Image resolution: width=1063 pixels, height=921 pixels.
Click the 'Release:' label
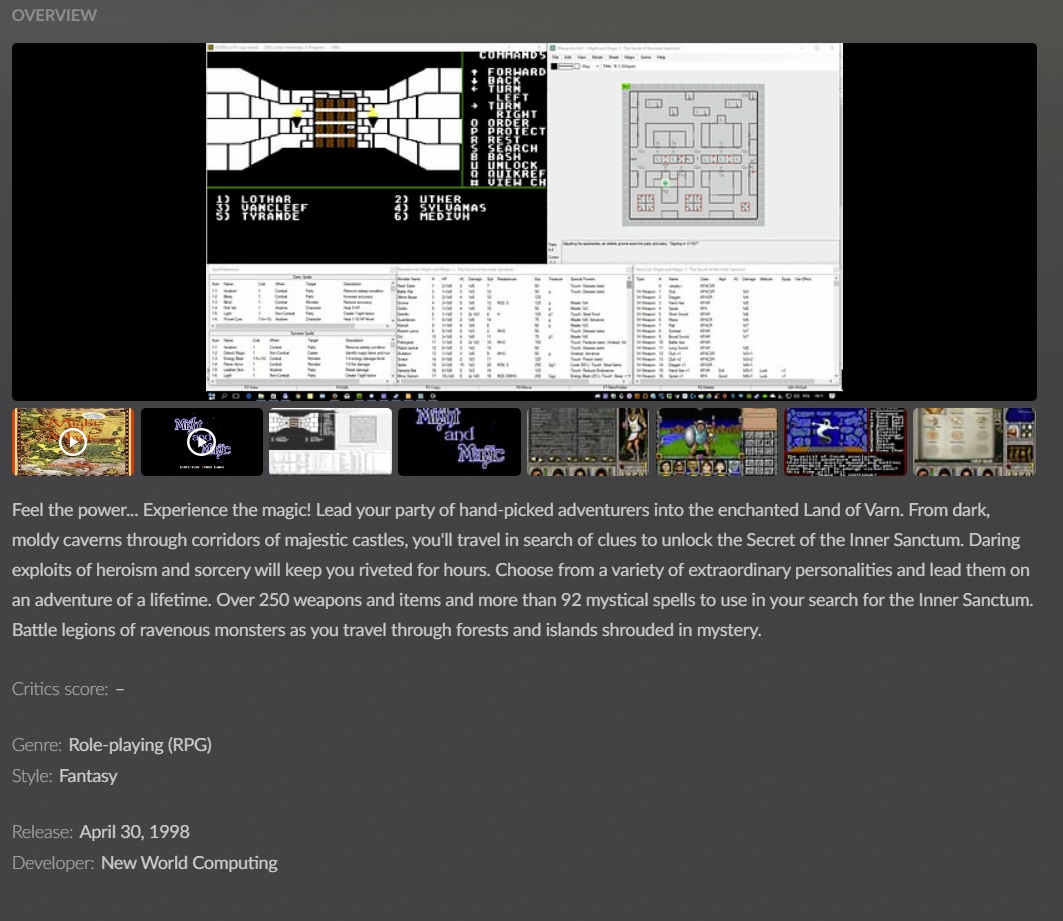pos(42,832)
